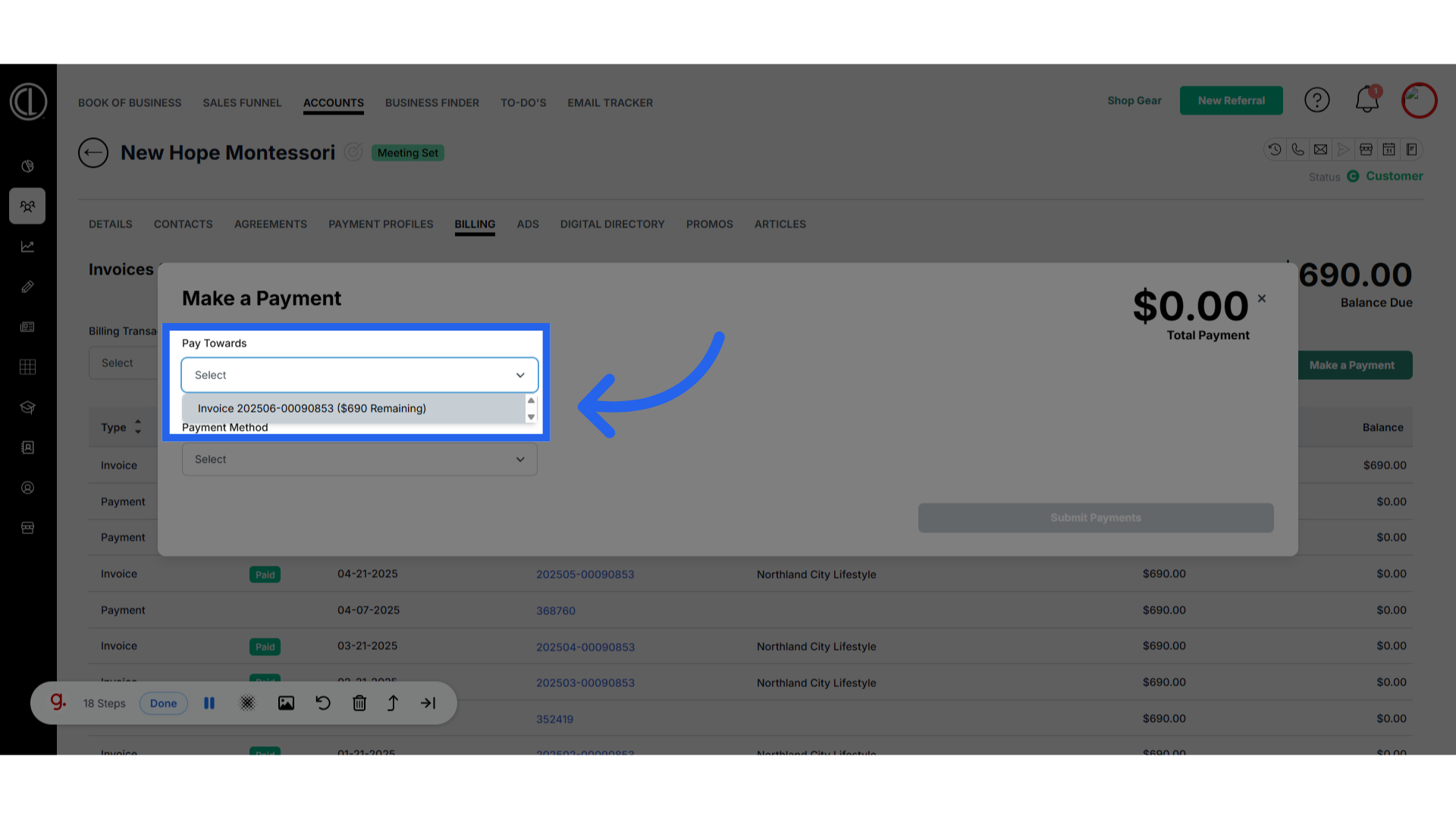Open the Pay Towards dropdown
The width and height of the screenshot is (1456, 819).
pos(359,375)
